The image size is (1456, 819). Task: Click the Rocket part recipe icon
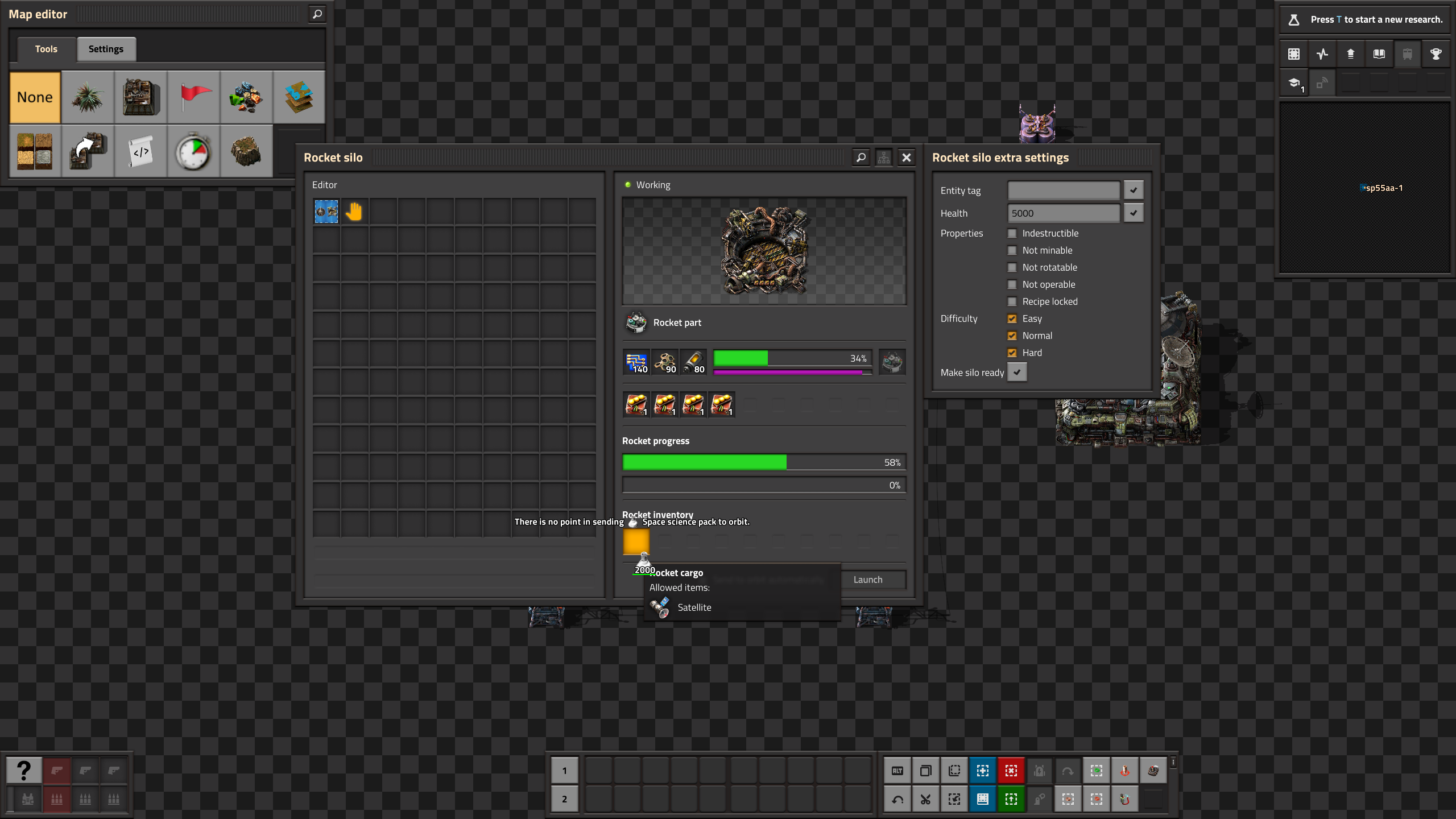pyautogui.click(x=636, y=322)
